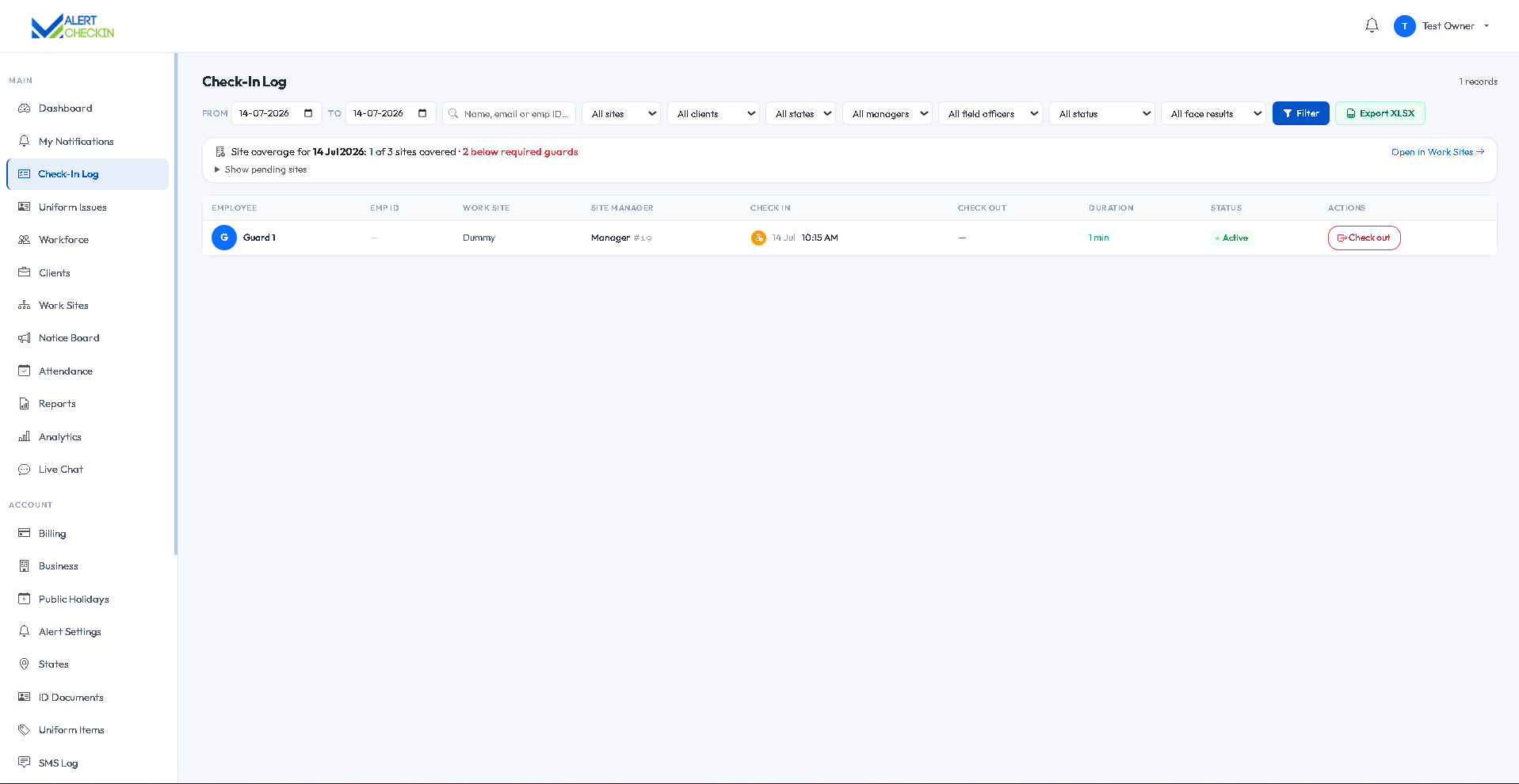The width and height of the screenshot is (1519, 784).
Task: Click the Clients sidebar icon
Action: pos(25,272)
